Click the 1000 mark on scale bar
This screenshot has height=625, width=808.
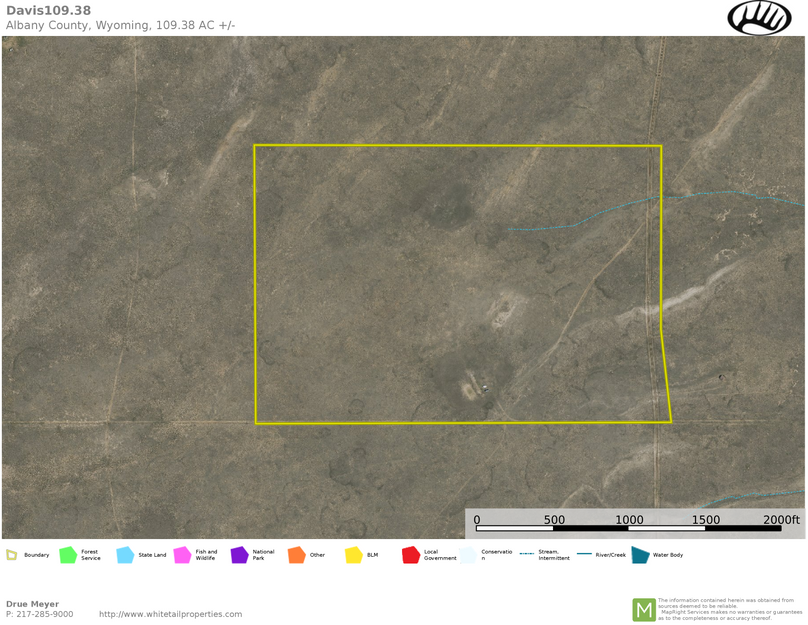[629, 520]
